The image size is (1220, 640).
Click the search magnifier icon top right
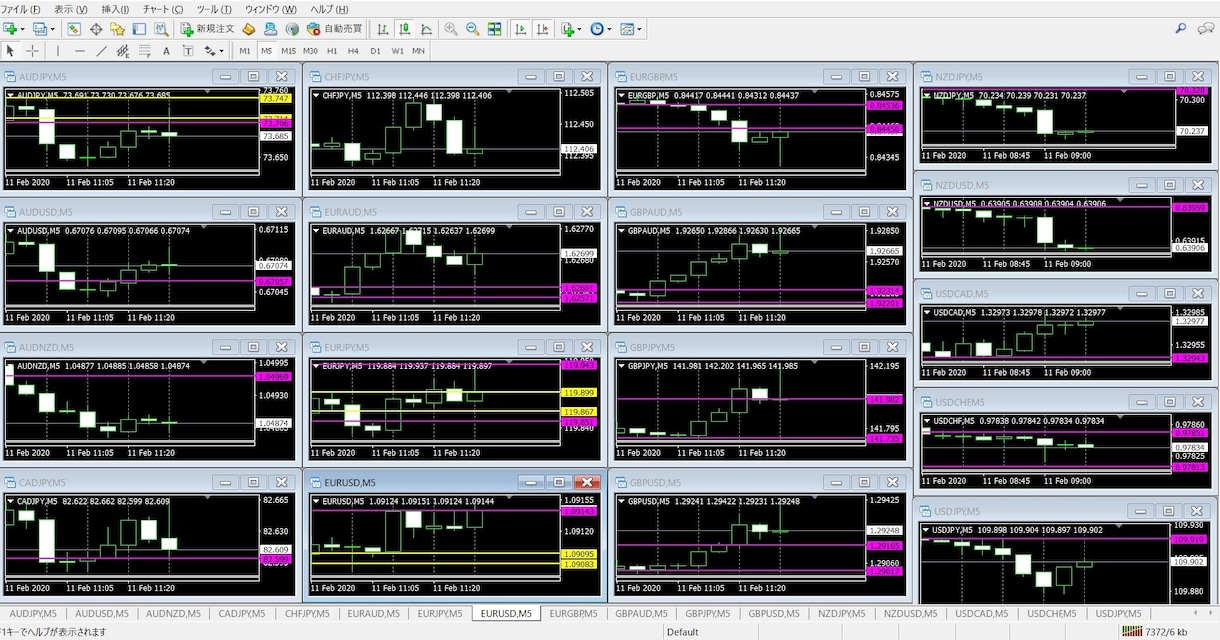(x=1181, y=29)
